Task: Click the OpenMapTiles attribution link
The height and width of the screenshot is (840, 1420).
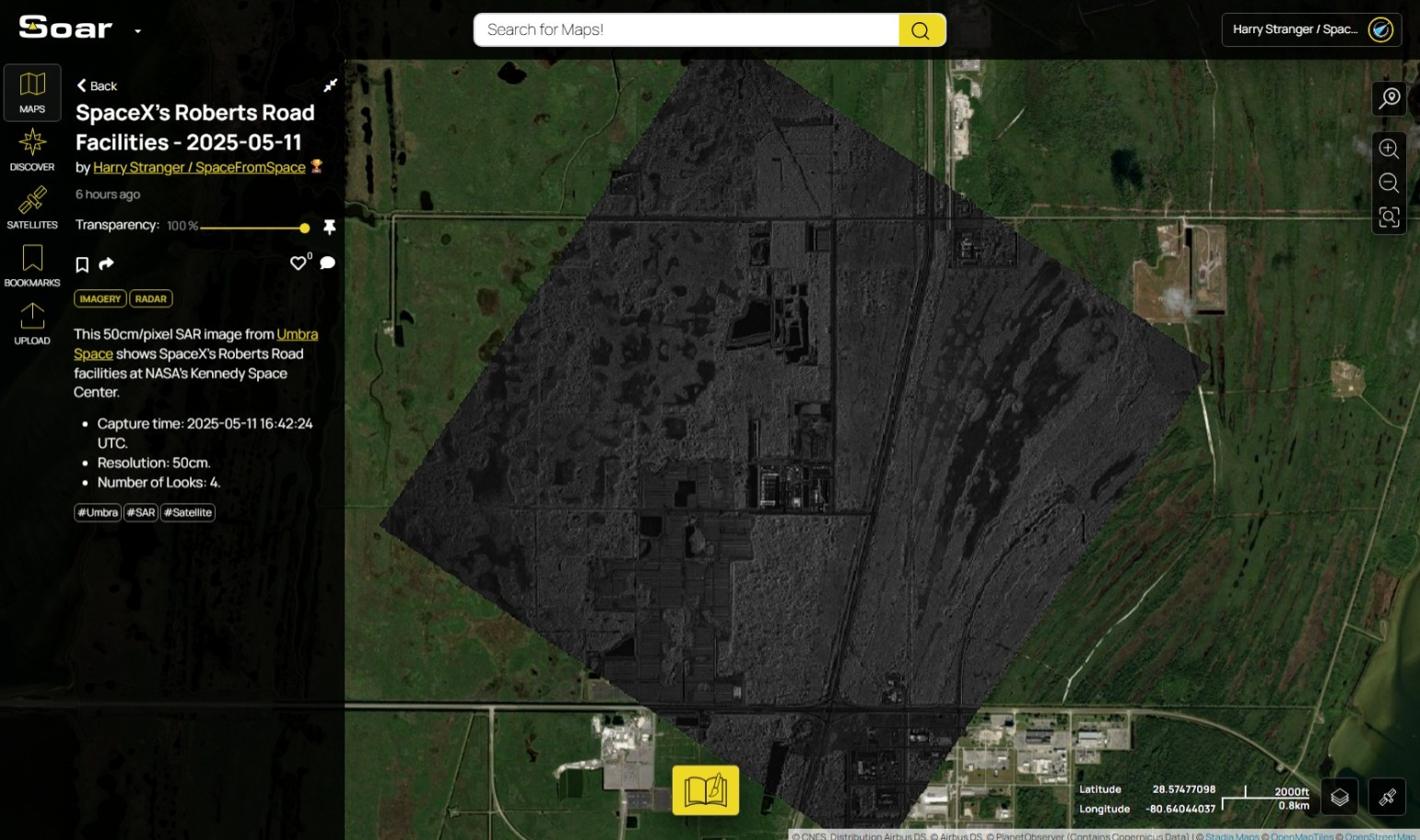Action: pos(1302,836)
